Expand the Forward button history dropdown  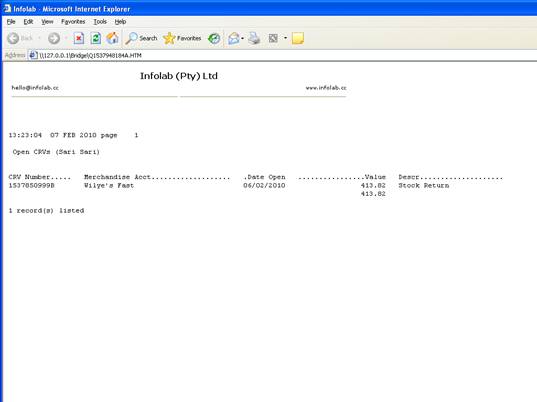(x=65, y=38)
